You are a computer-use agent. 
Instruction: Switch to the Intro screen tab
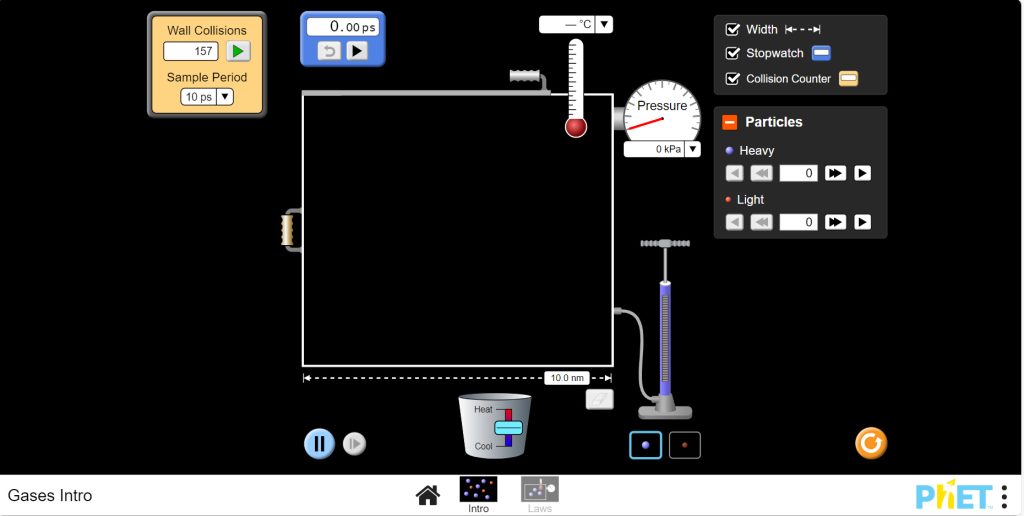pos(478,493)
